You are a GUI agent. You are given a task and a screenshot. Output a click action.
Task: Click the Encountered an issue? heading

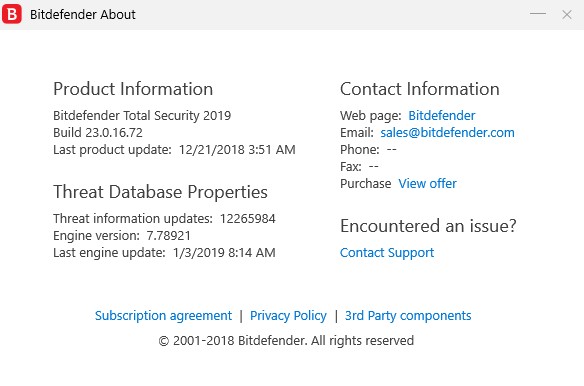[x=428, y=226]
